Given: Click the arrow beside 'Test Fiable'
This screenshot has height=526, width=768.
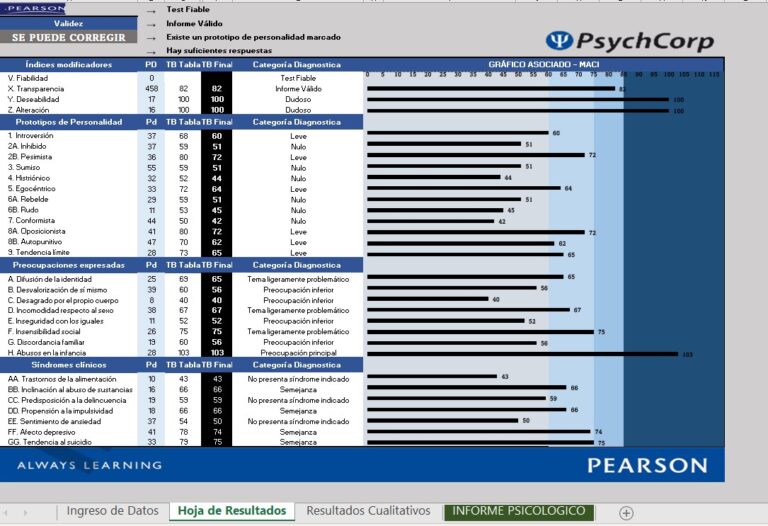Looking at the screenshot, I should (x=151, y=9).
